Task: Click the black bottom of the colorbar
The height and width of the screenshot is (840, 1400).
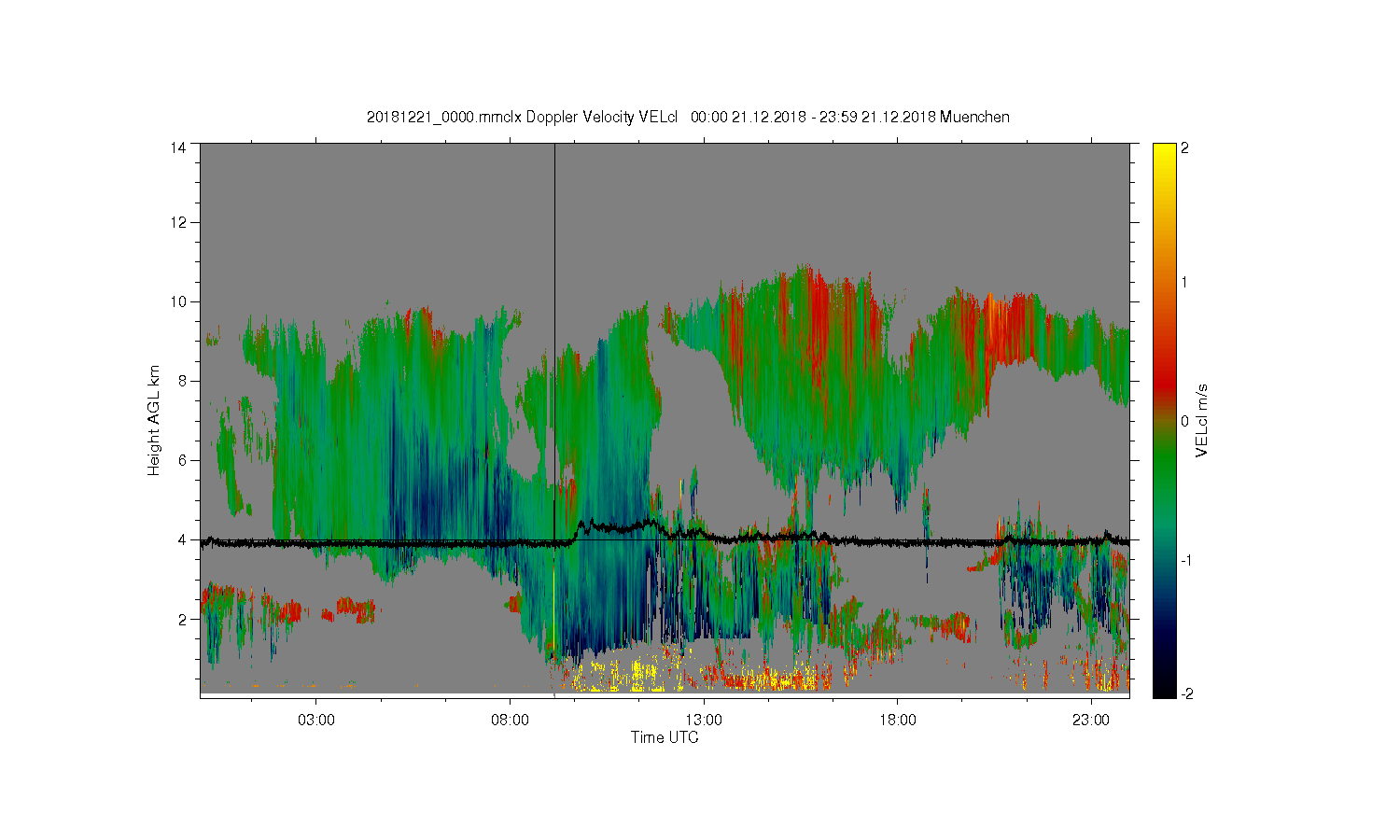Action: click(x=1164, y=689)
